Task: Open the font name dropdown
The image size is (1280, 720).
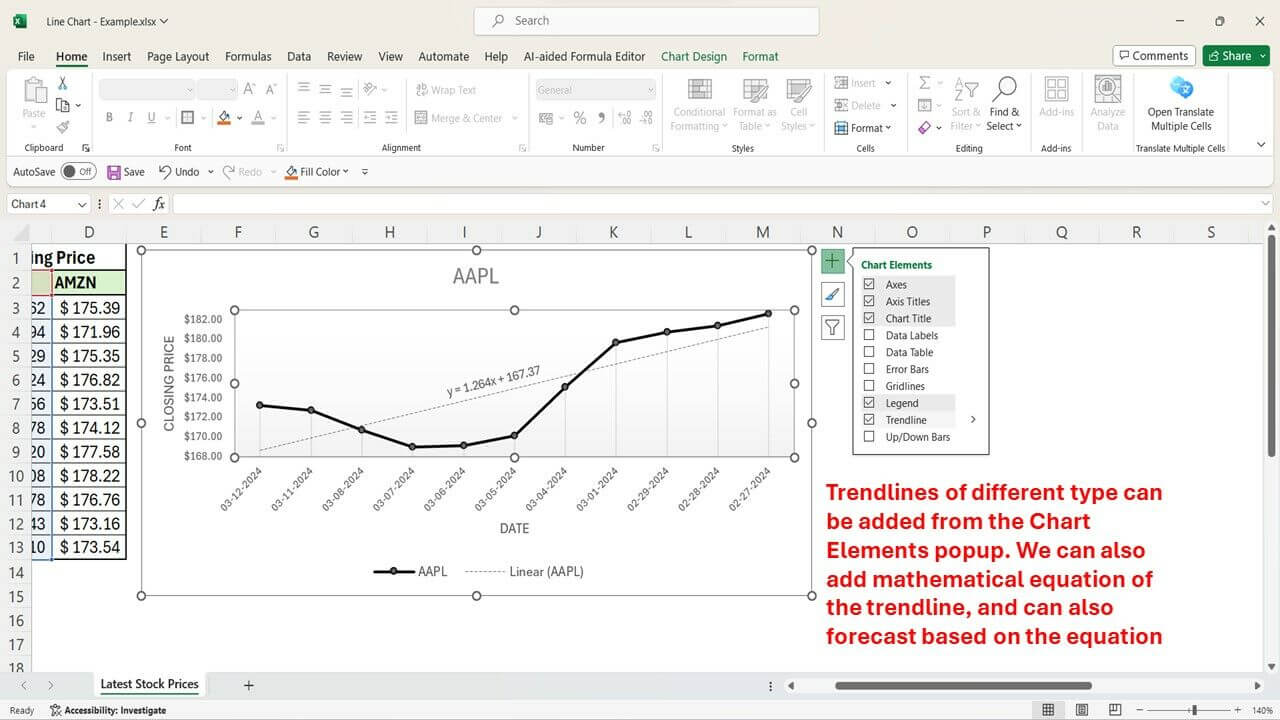Action: click(189, 90)
